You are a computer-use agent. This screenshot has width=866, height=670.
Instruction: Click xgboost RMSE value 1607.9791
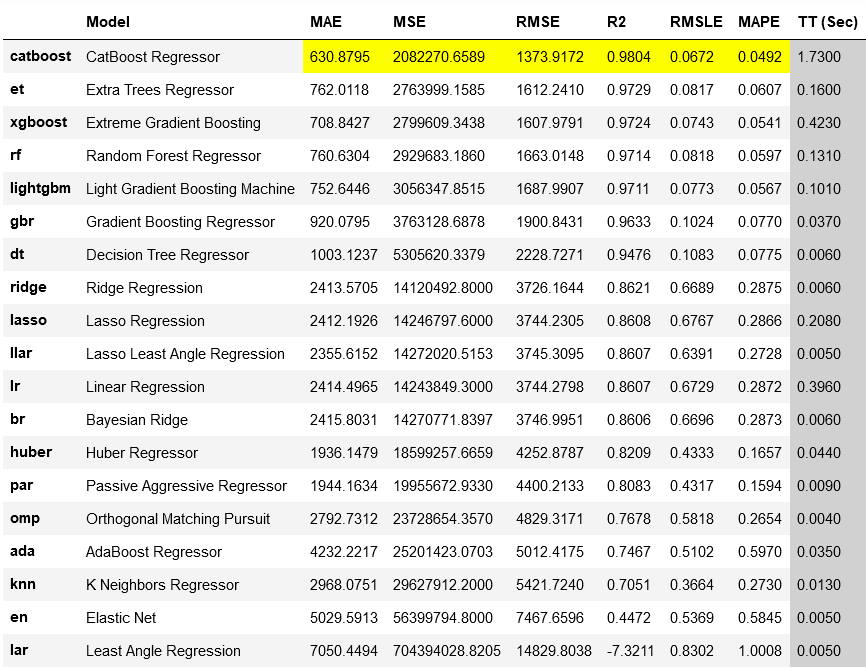(x=550, y=123)
